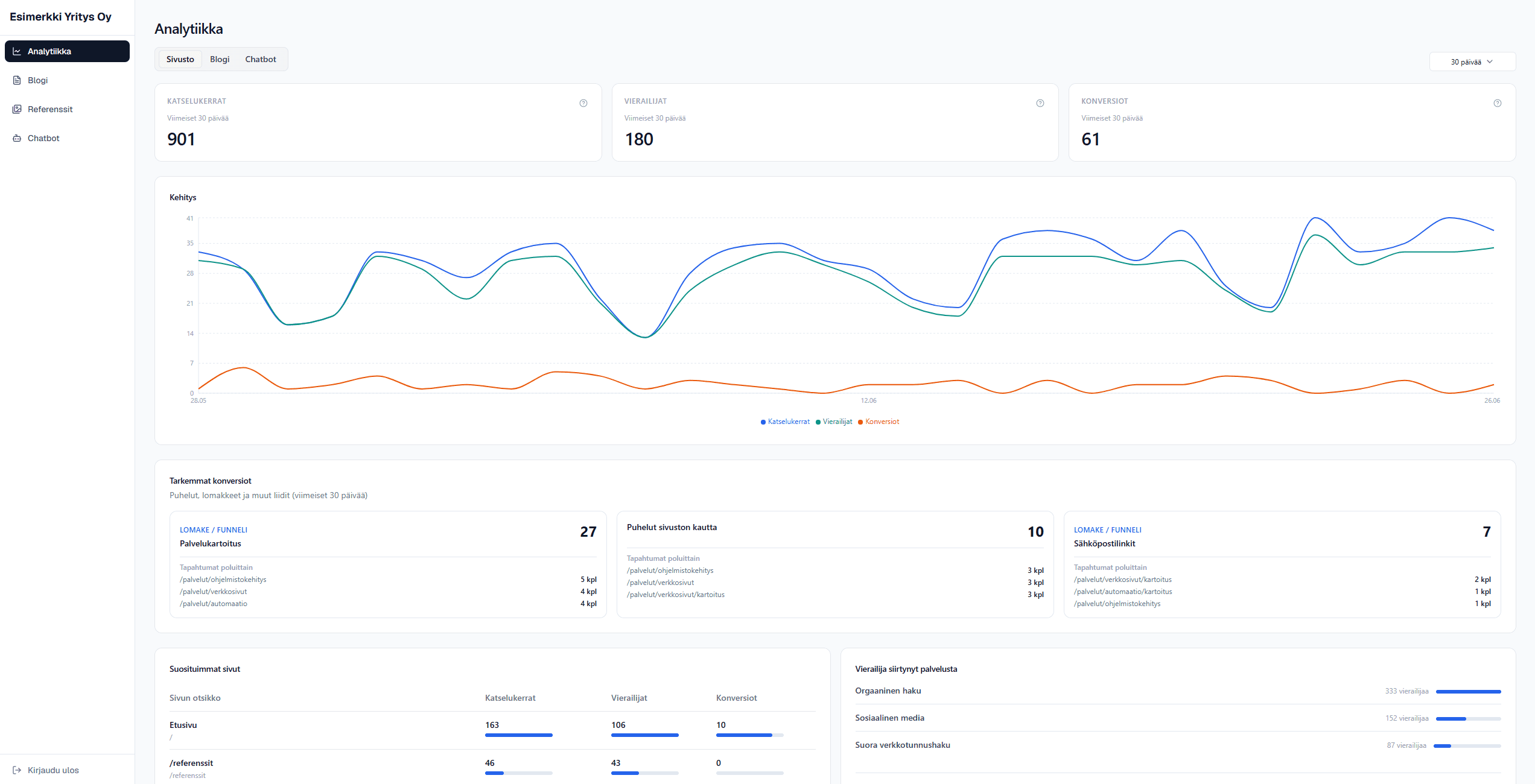This screenshot has height=784, width=1535.
Task: Click the 12.06 date label on chart
Action: tap(869, 400)
